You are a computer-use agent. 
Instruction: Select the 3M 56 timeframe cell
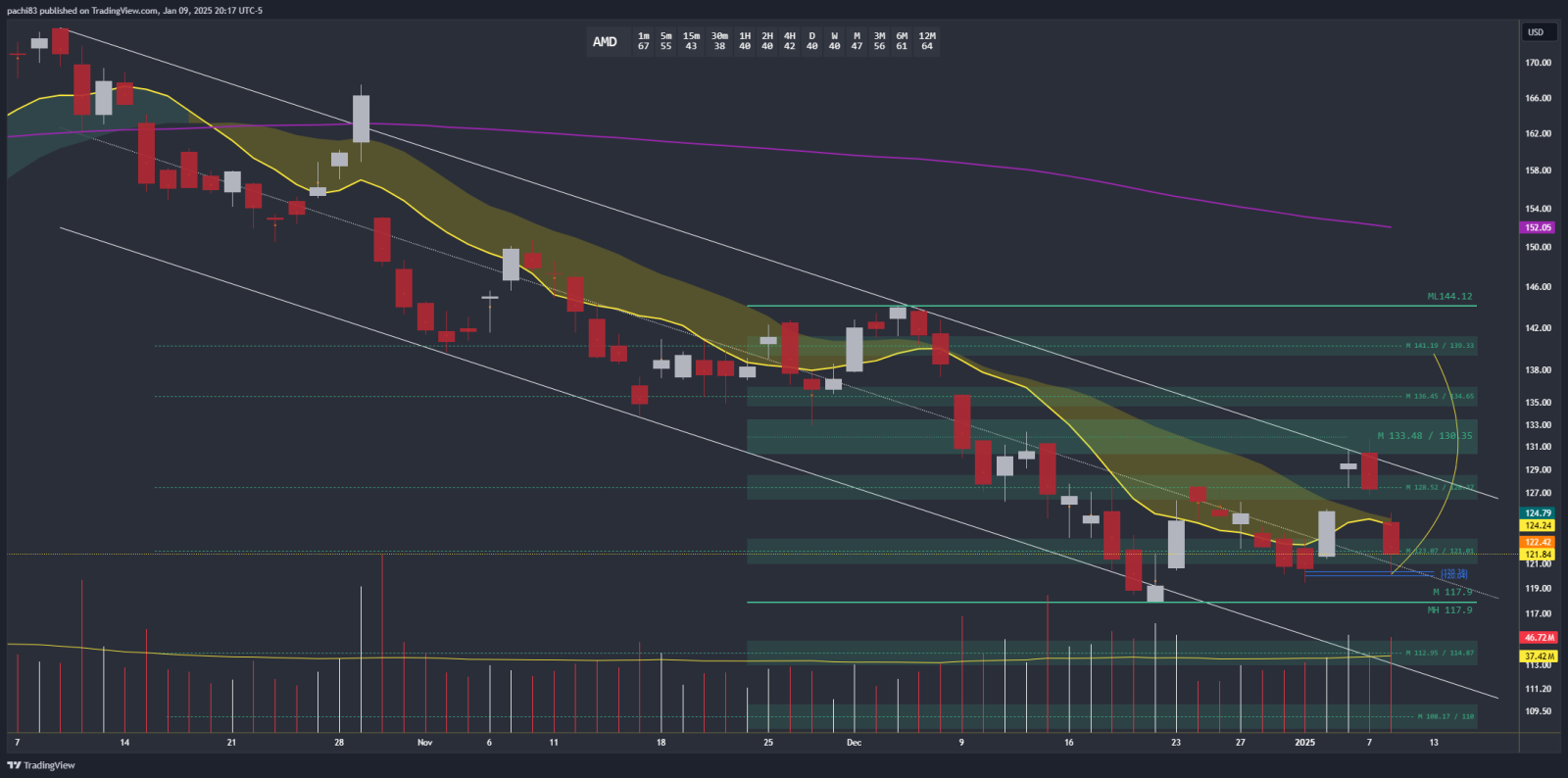[880, 41]
